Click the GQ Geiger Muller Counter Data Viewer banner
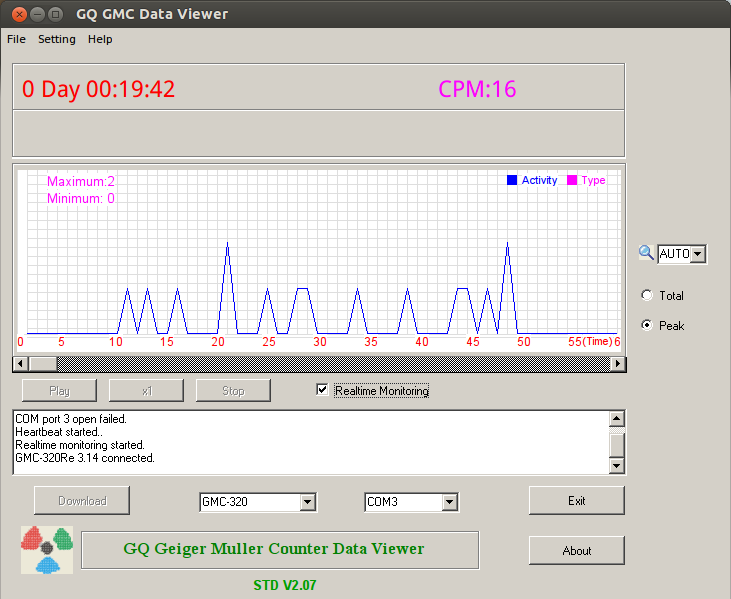731x599 pixels. [280, 550]
